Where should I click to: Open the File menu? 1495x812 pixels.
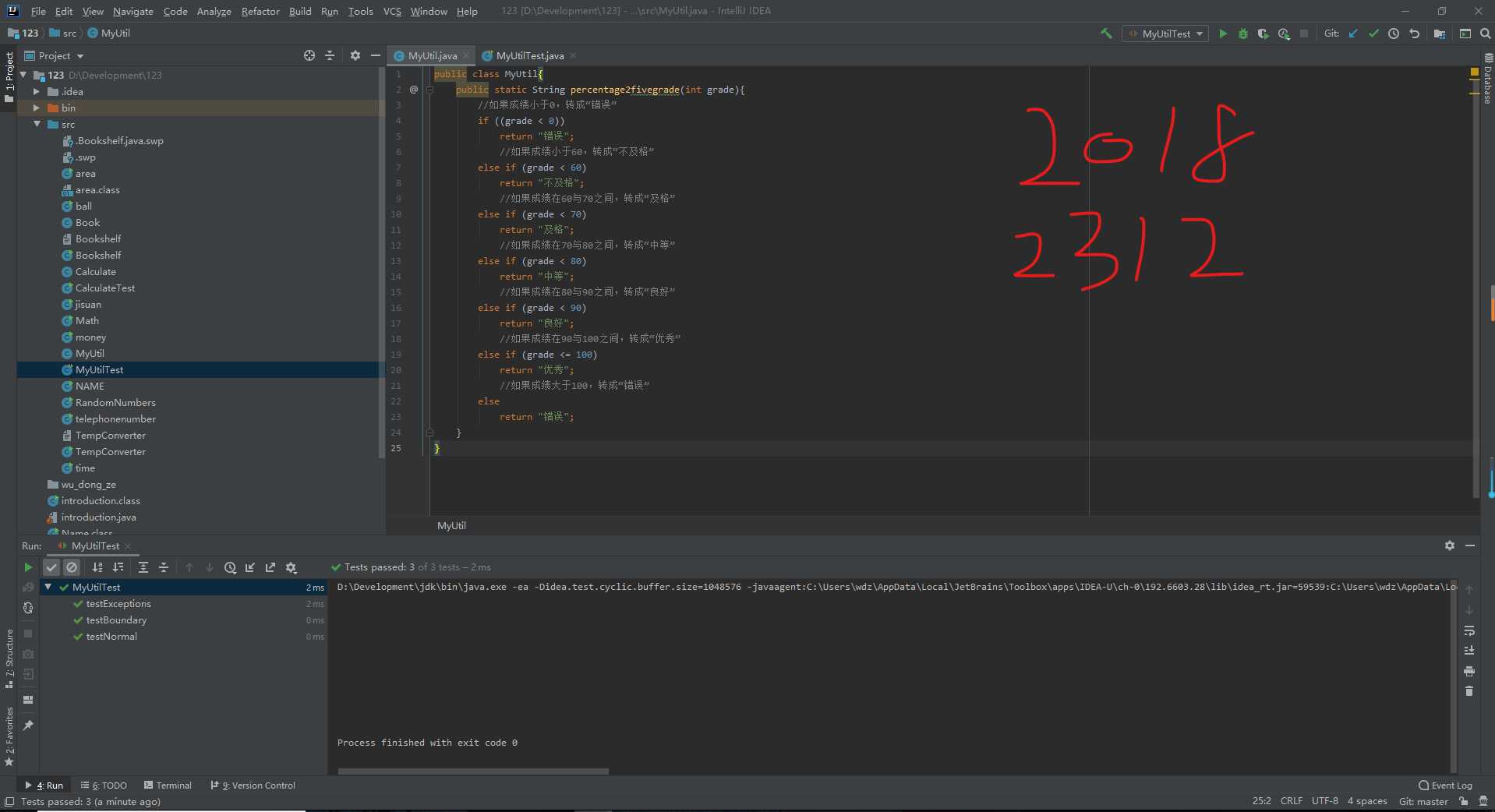pyautogui.click(x=38, y=11)
